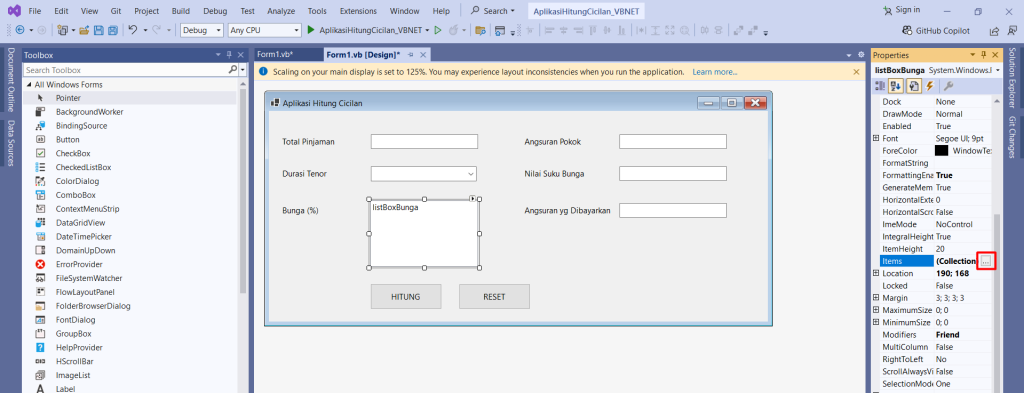Open GitHub Copilot
Image resolution: width=1024 pixels, height=393 pixels.
point(936,31)
